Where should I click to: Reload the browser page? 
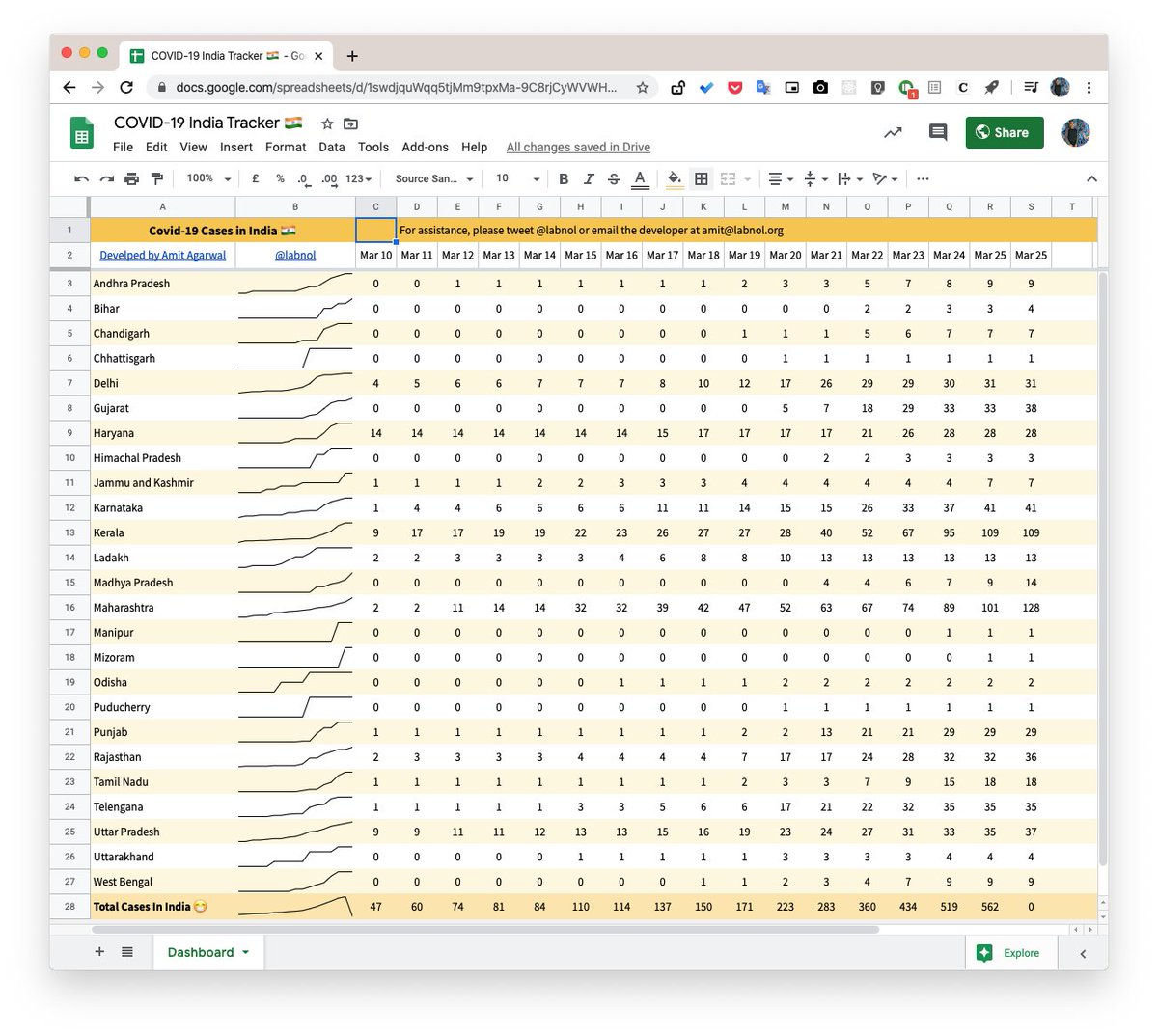(x=125, y=87)
